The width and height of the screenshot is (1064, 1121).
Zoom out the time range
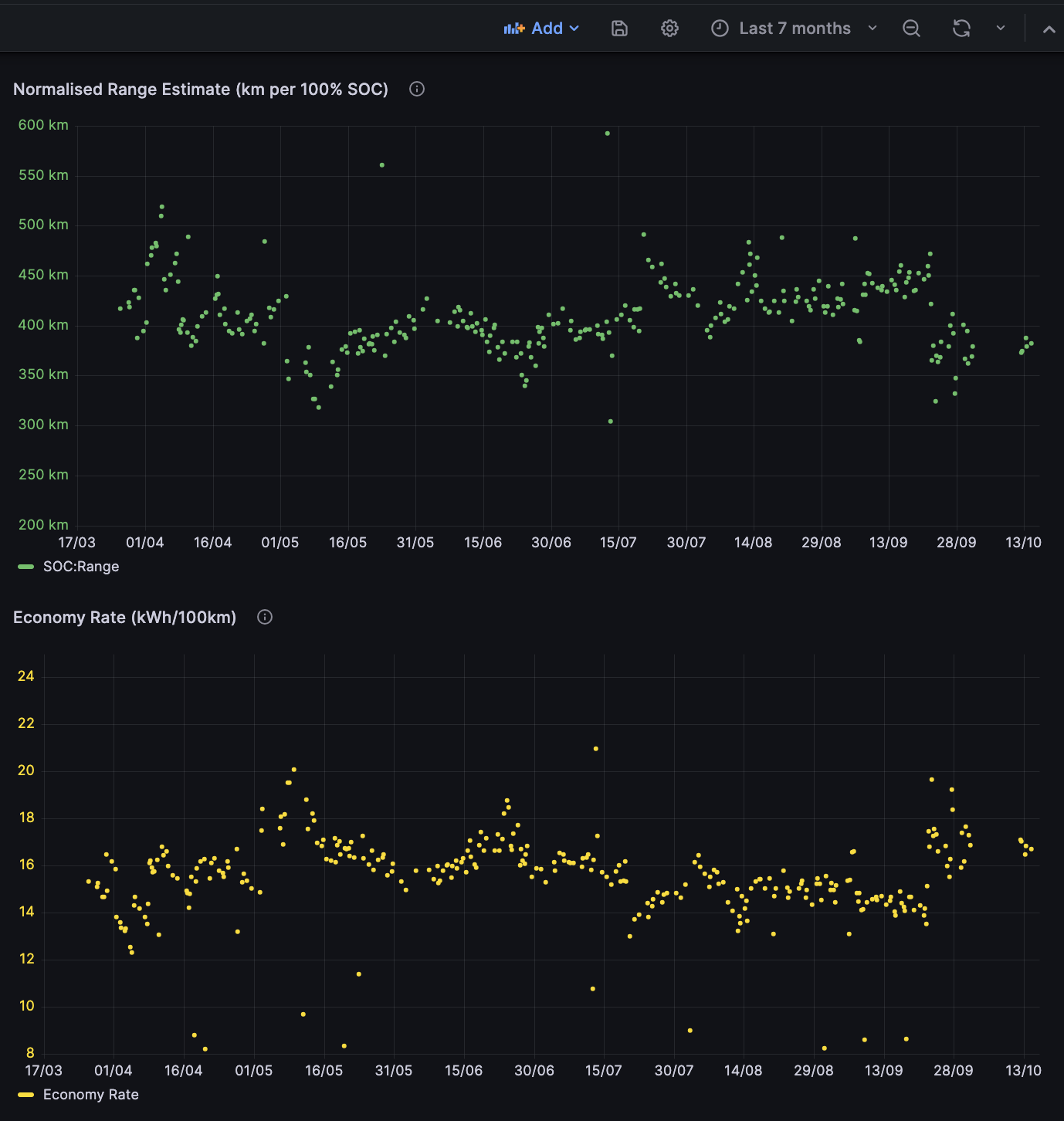(911, 29)
